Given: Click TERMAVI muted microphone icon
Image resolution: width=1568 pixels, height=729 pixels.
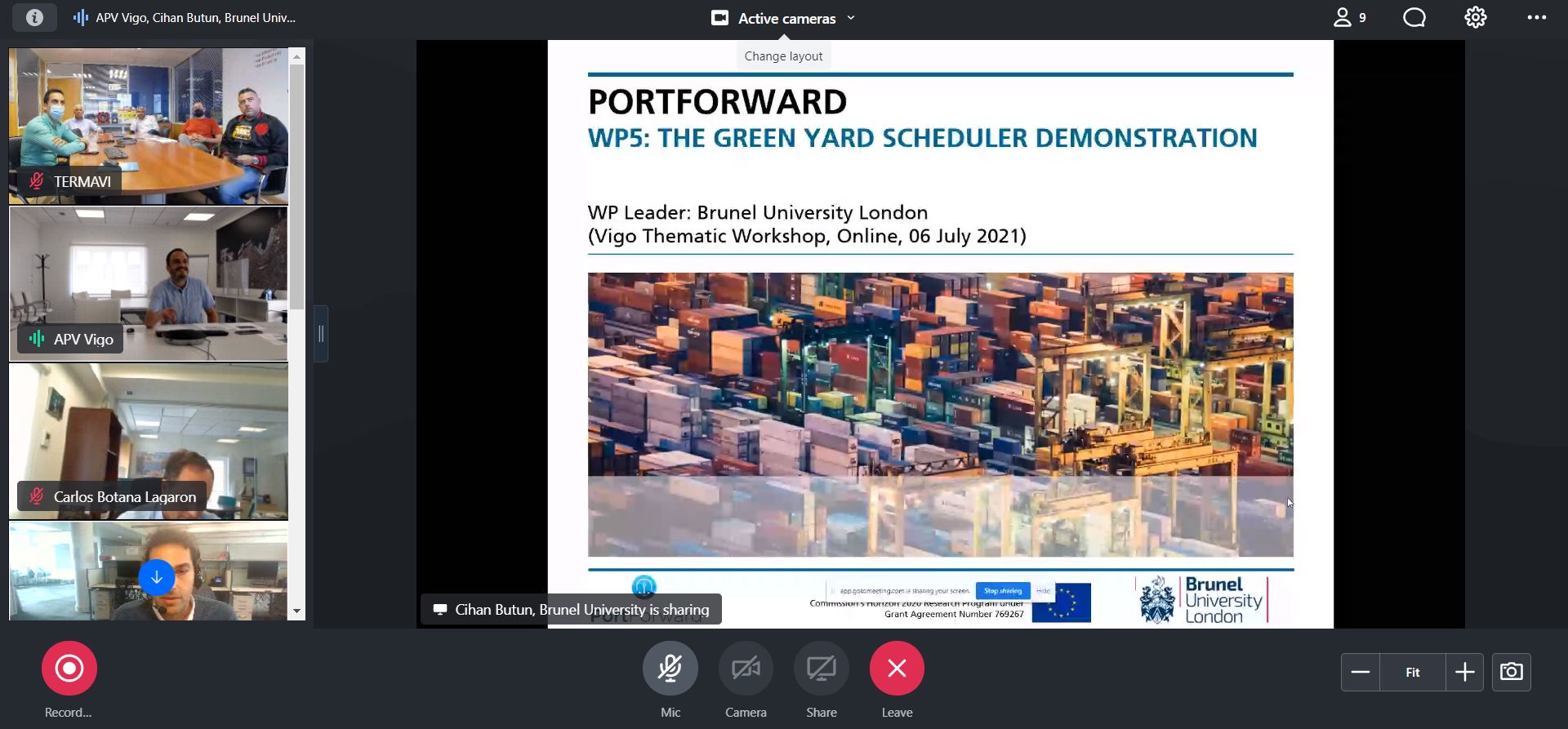Looking at the screenshot, I should 37,181.
